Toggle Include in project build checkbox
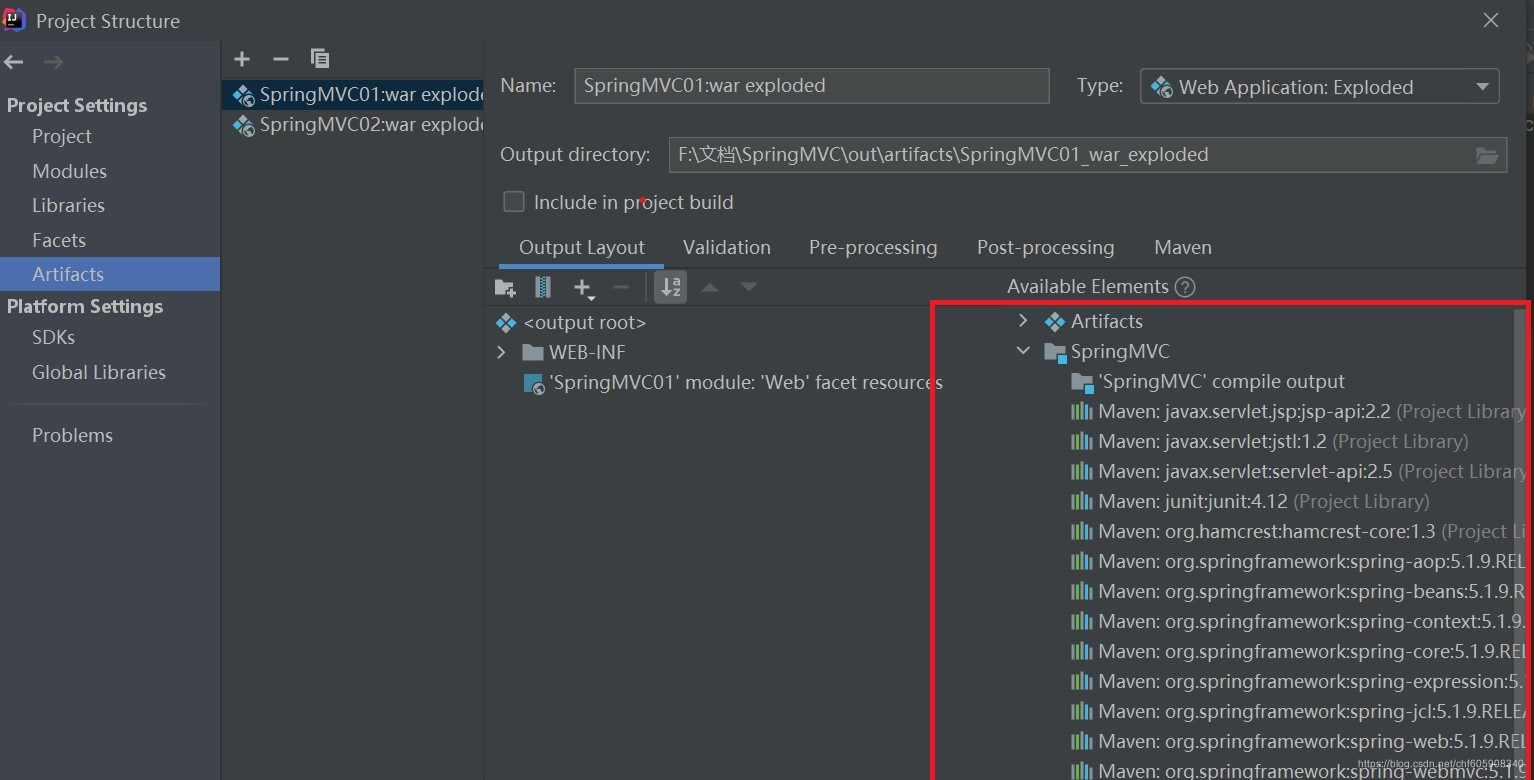This screenshot has width=1534, height=780. tap(514, 202)
